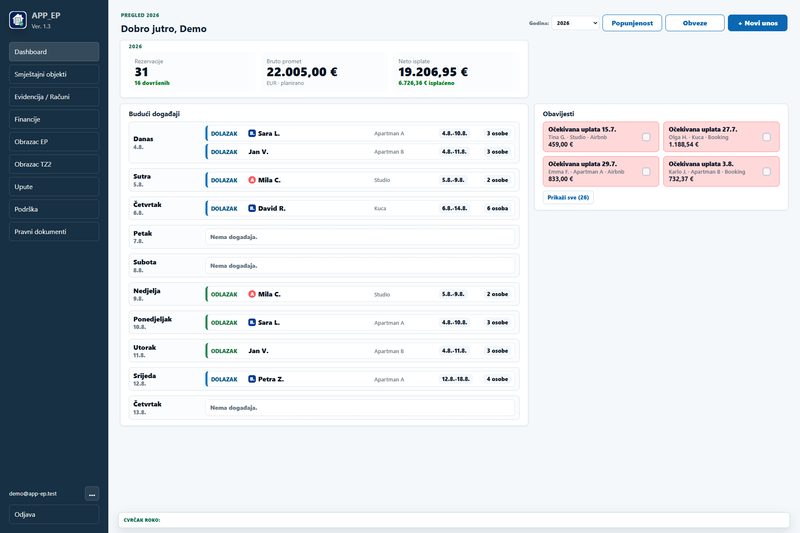Viewport: 800px width, 533px height.
Task: Go to Financije in the sidebar
Action: pyautogui.click(x=54, y=119)
